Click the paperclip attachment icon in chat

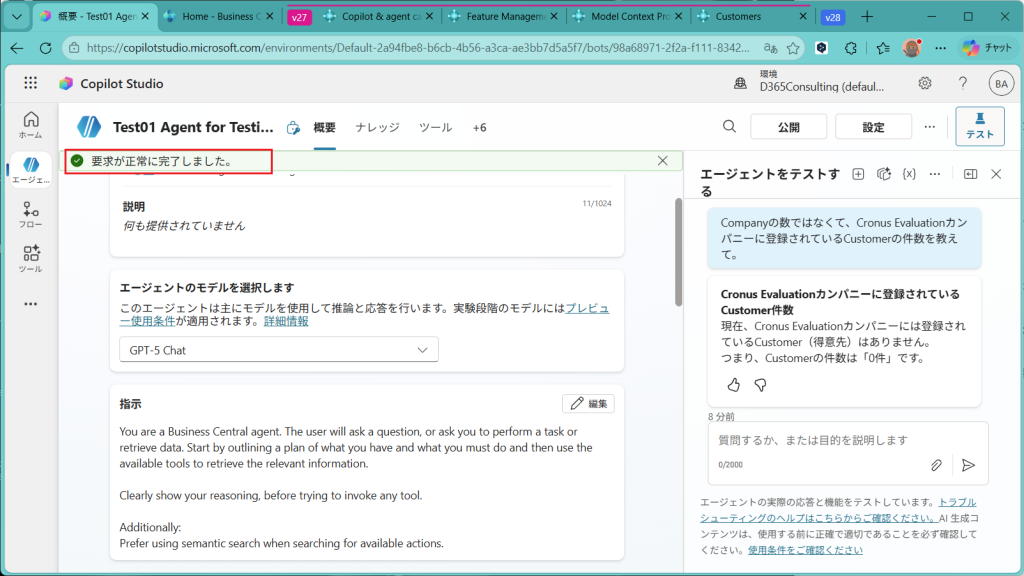(x=936, y=465)
